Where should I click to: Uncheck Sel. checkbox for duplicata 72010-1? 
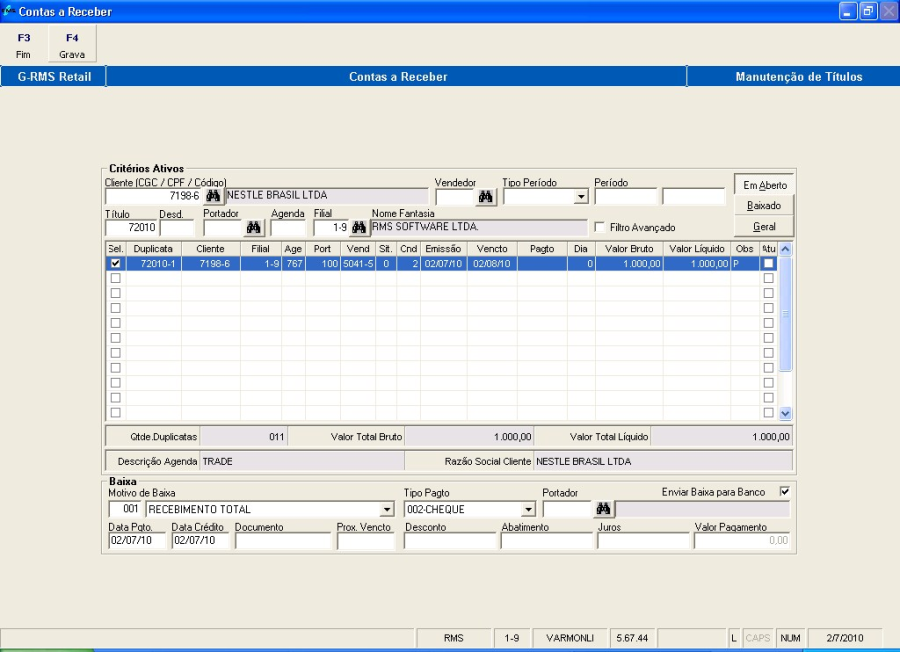[x=115, y=263]
